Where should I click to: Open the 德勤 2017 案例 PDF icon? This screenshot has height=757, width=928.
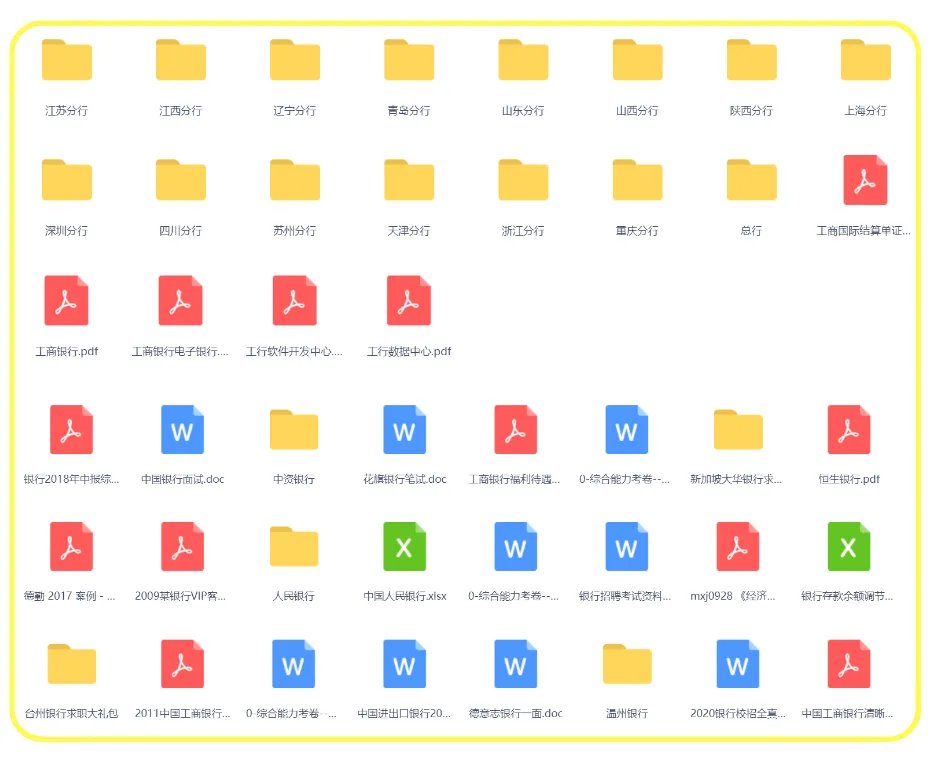click(x=72, y=546)
